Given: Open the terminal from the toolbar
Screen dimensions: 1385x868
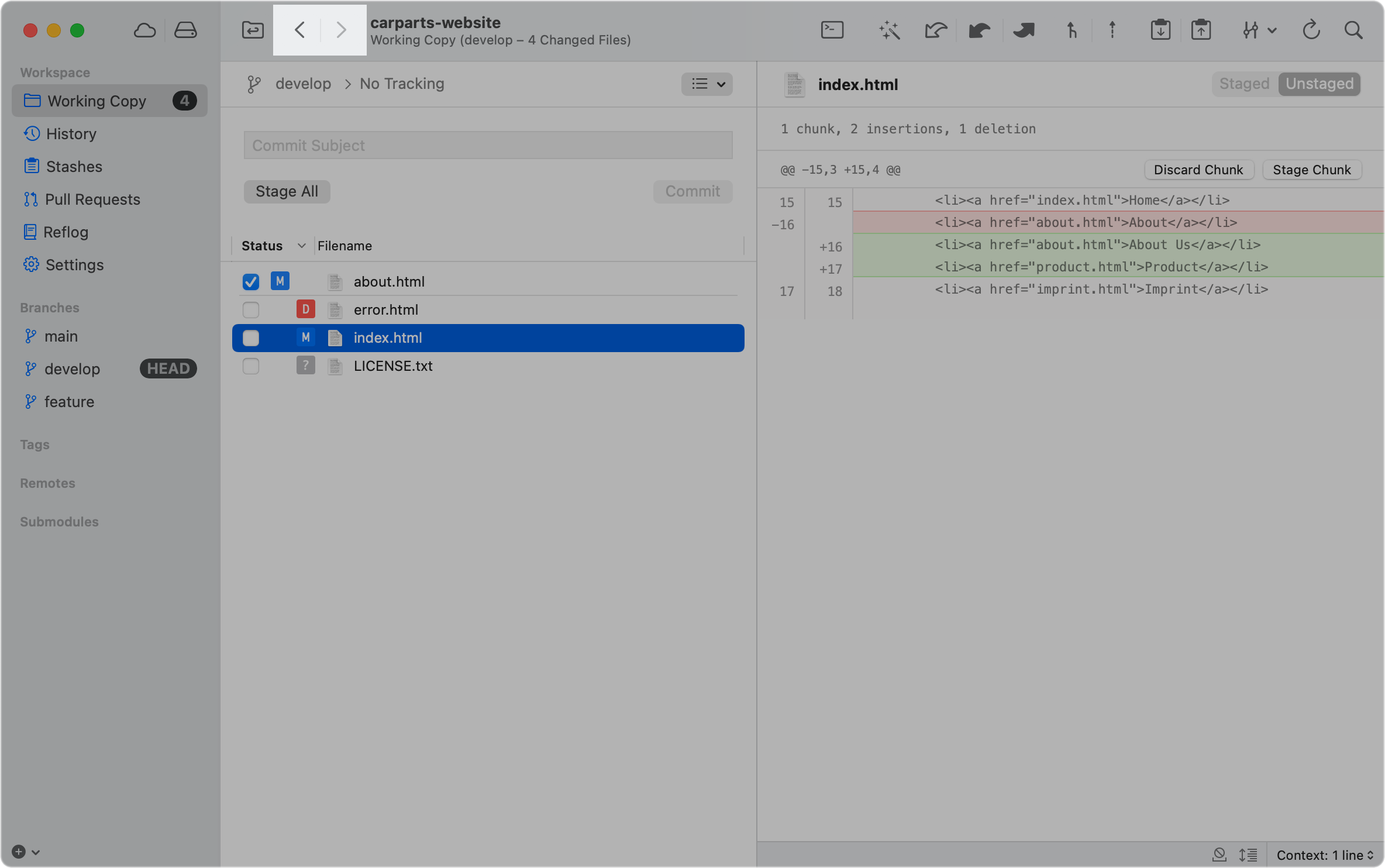Looking at the screenshot, I should coord(832,30).
